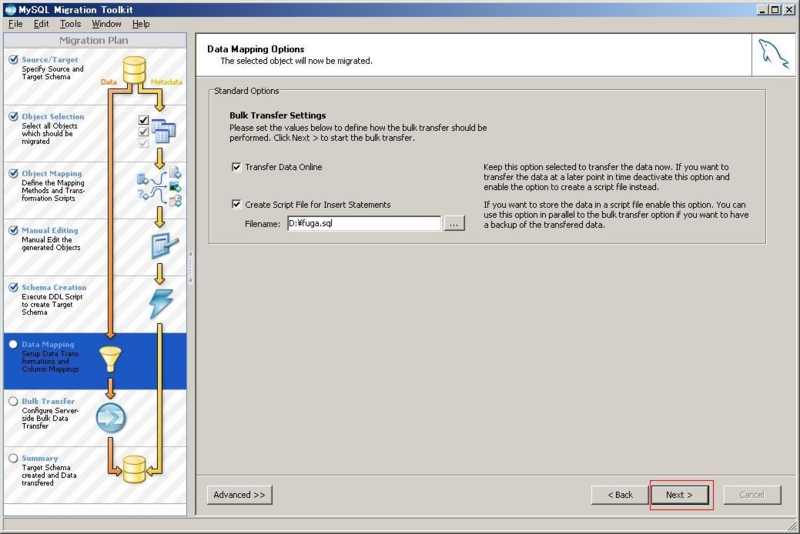This screenshot has width=800, height=534.
Task: Click the Object Selection checklist icon
Action: pyautogui.click(x=143, y=132)
